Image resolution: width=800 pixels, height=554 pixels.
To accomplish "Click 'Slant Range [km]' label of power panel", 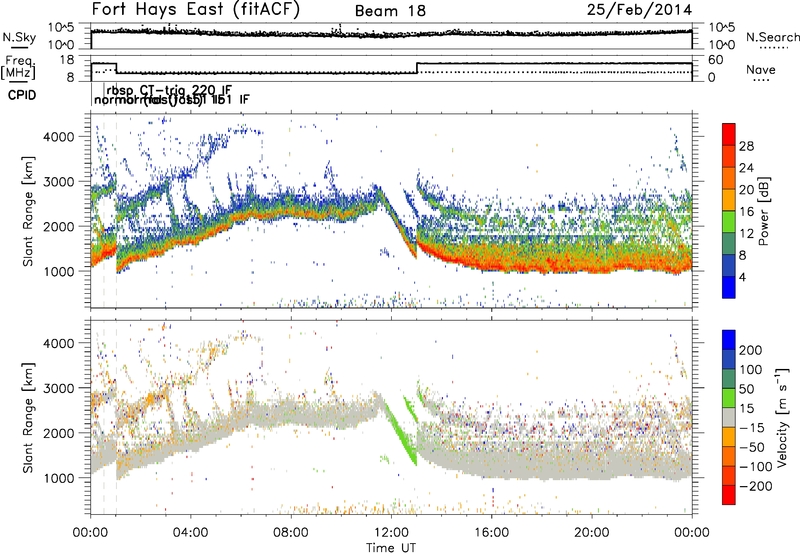I will (28, 211).
